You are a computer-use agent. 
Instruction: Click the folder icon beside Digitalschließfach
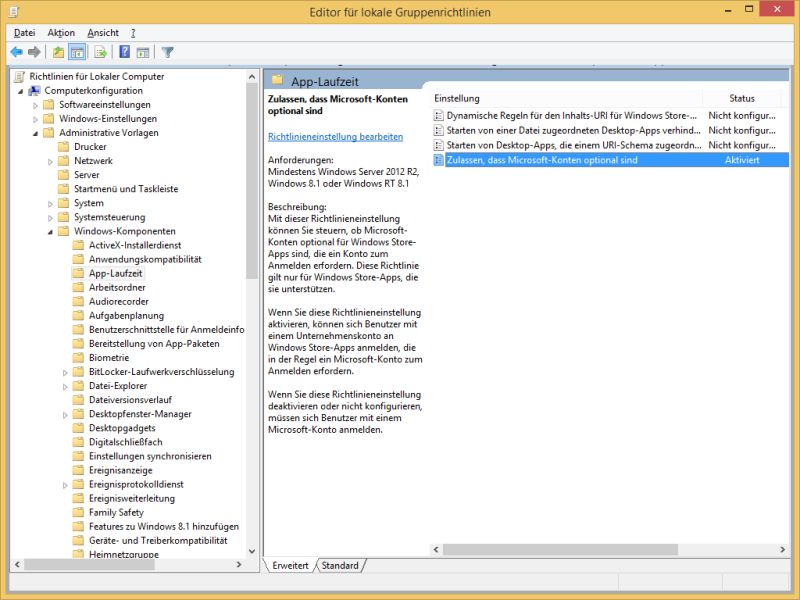coord(78,442)
